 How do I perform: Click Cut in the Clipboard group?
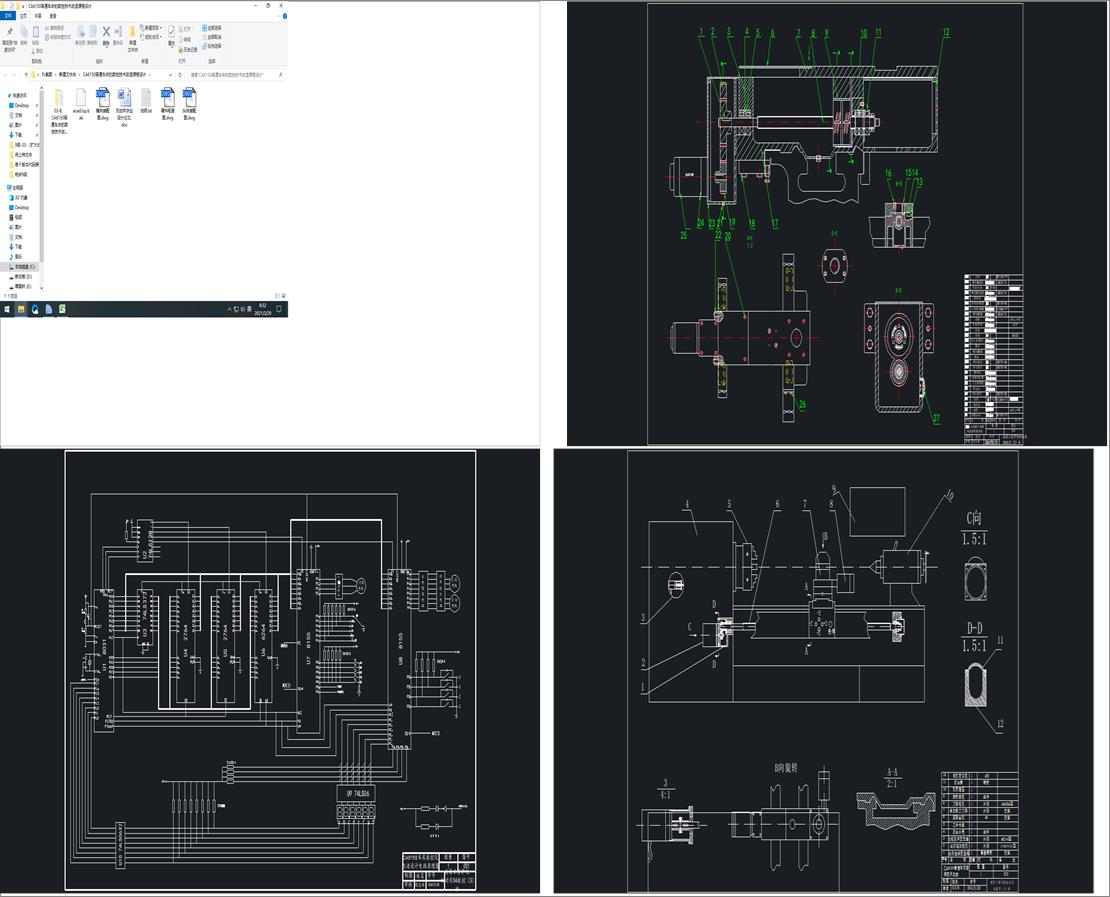[x=37, y=51]
